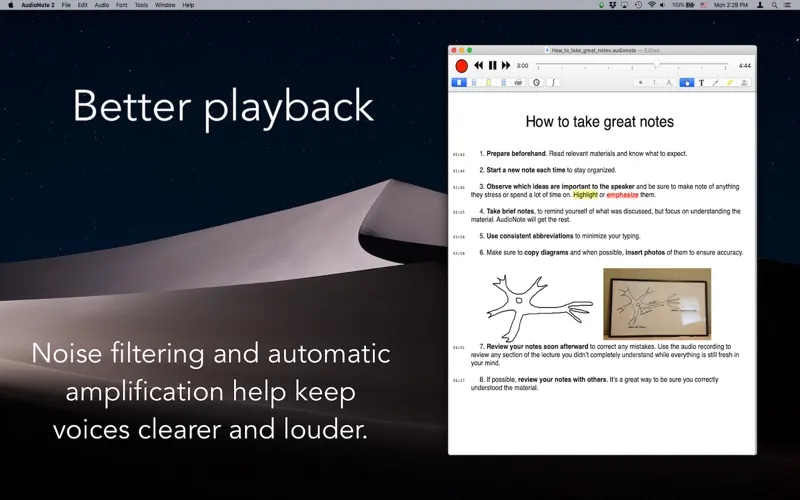Click the red Record button
This screenshot has height=500, width=800.
click(x=461, y=66)
